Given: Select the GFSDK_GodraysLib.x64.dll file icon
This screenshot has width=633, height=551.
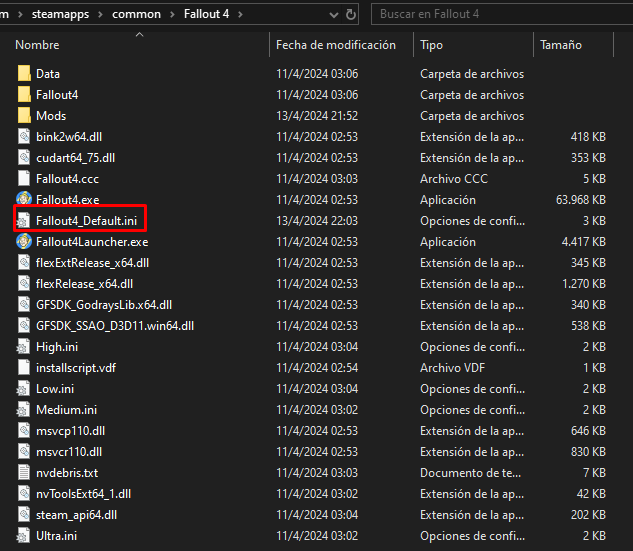Looking at the screenshot, I should 24,304.
